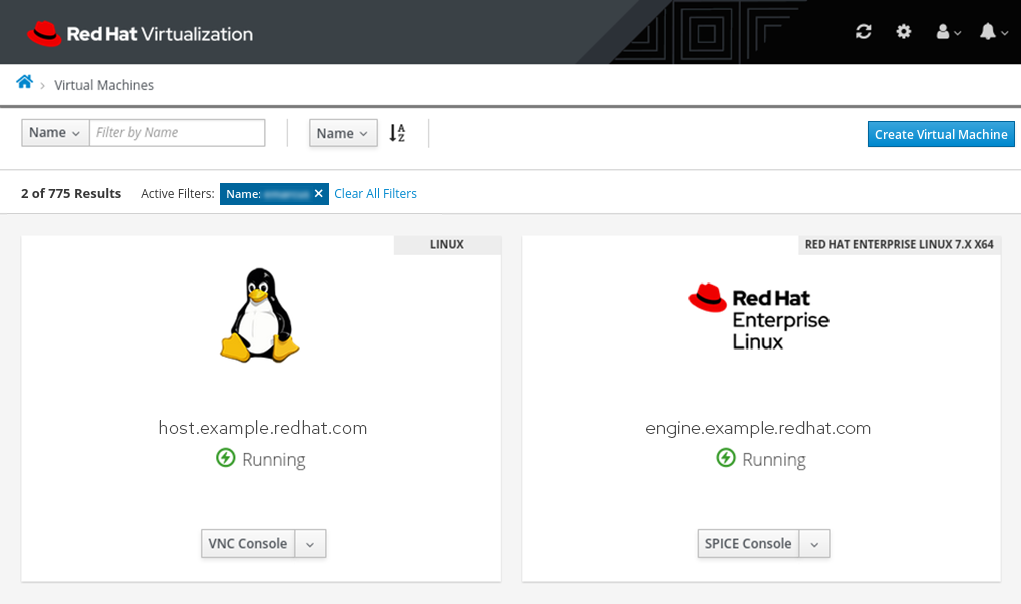Open the settings gear menu
Viewport: 1021px width, 604px height.
903,31
